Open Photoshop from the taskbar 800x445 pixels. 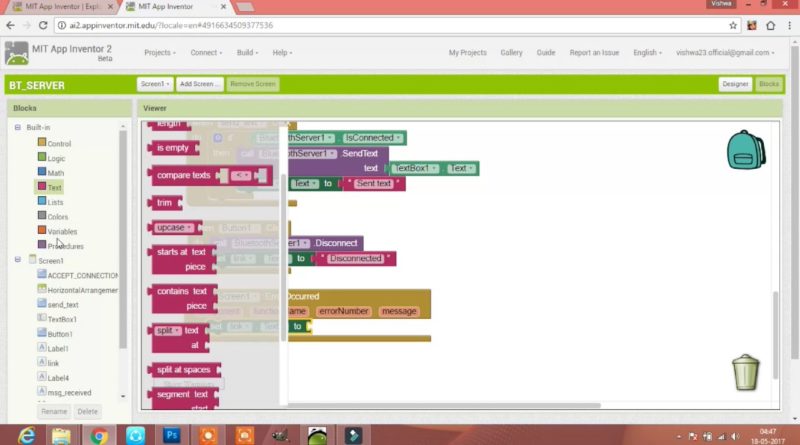(x=171, y=435)
